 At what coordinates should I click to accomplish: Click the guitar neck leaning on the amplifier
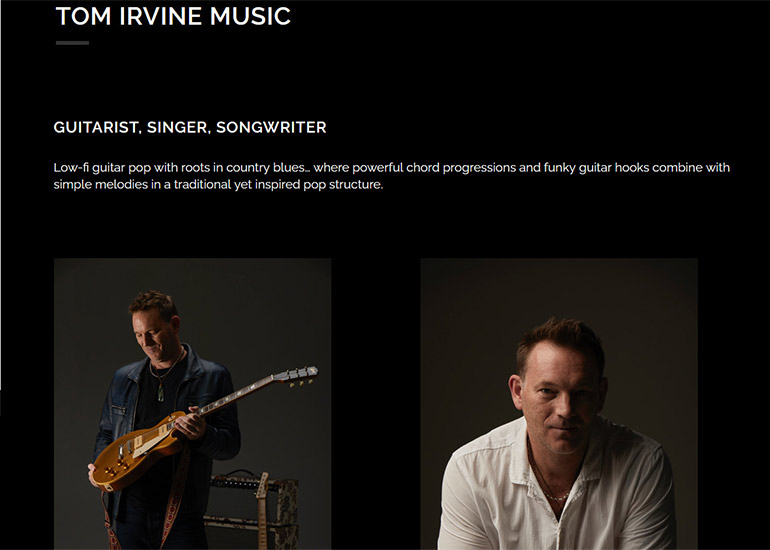[x=263, y=511]
